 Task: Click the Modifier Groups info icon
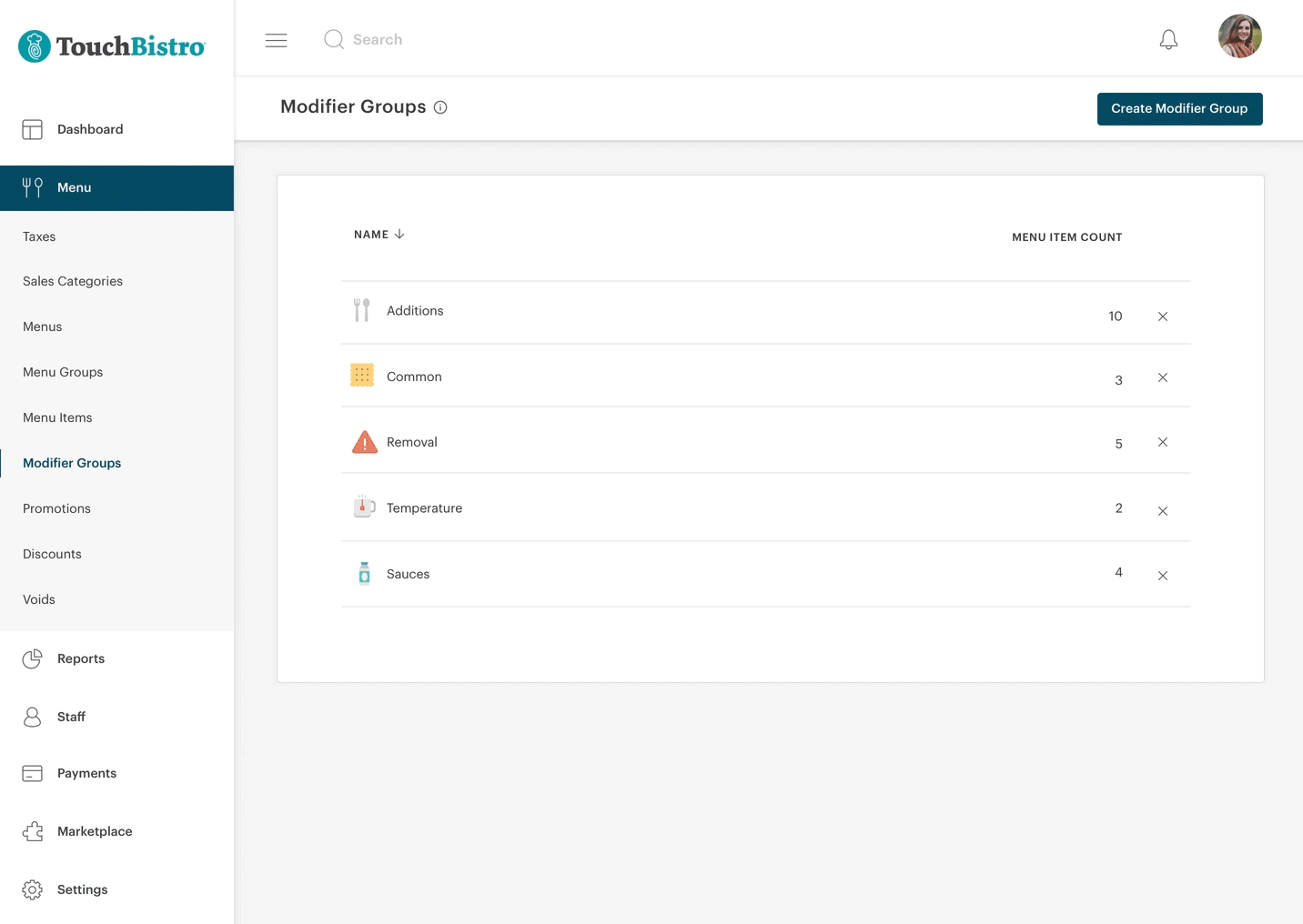point(440,107)
